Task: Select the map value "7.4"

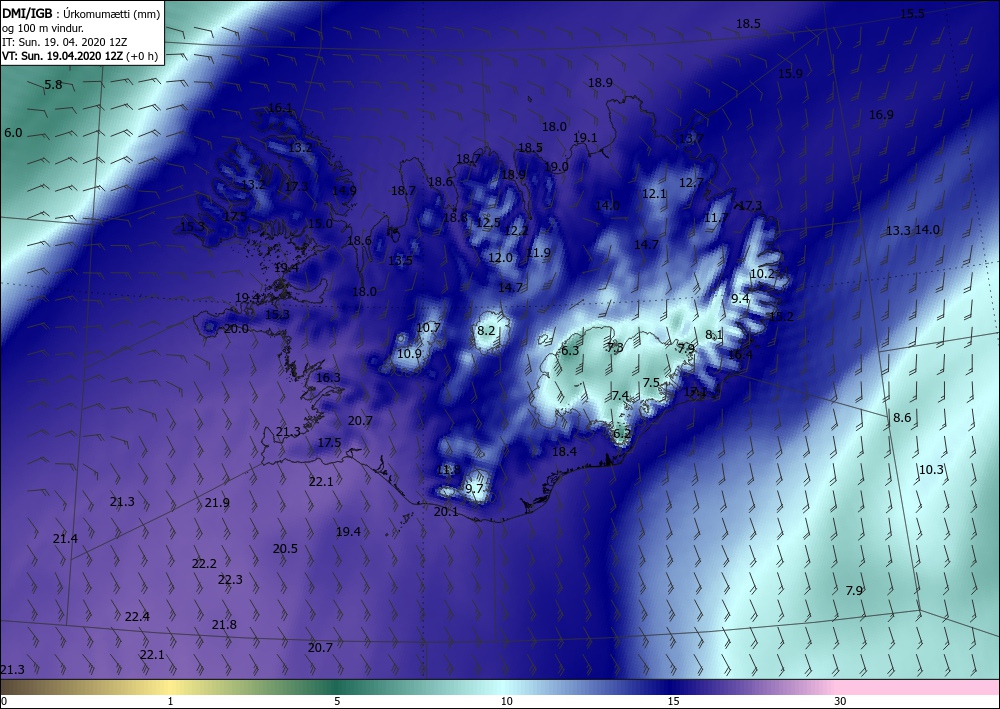Action: pyautogui.click(x=620, y=395)
